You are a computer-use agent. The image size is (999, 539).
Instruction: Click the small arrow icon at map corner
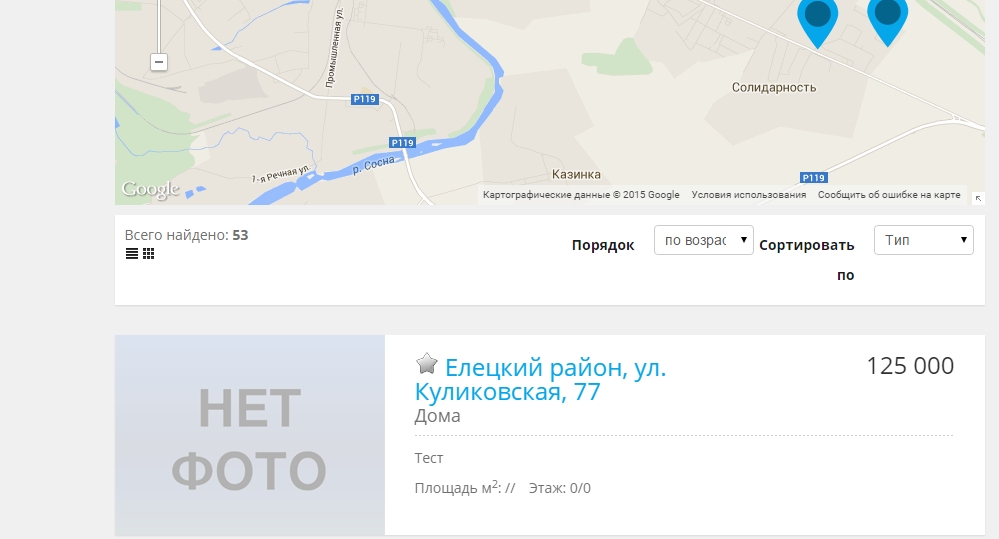click(x=978, y=199)
